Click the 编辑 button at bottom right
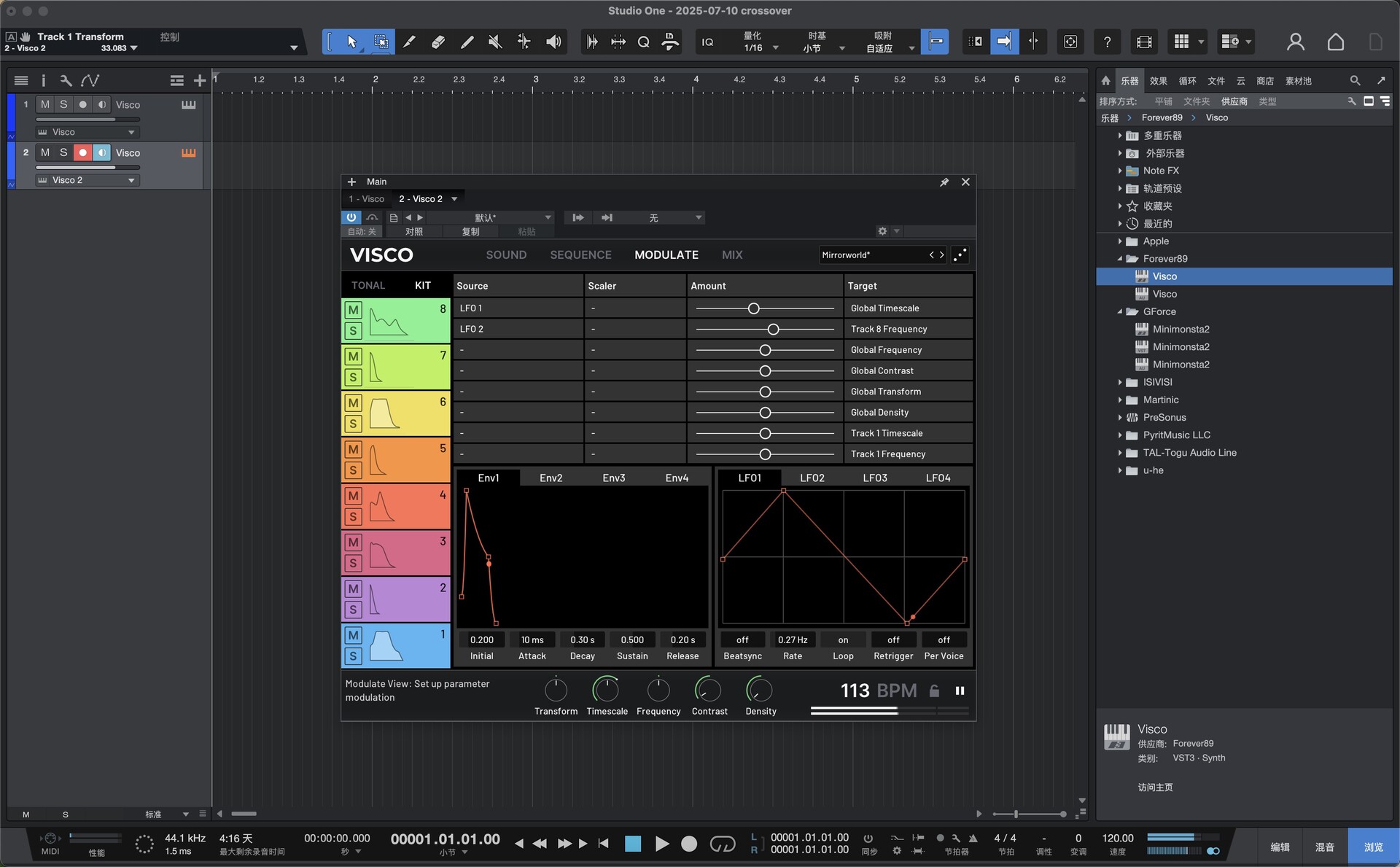This screenshot has width=1400, height=867. [1280, 847]
